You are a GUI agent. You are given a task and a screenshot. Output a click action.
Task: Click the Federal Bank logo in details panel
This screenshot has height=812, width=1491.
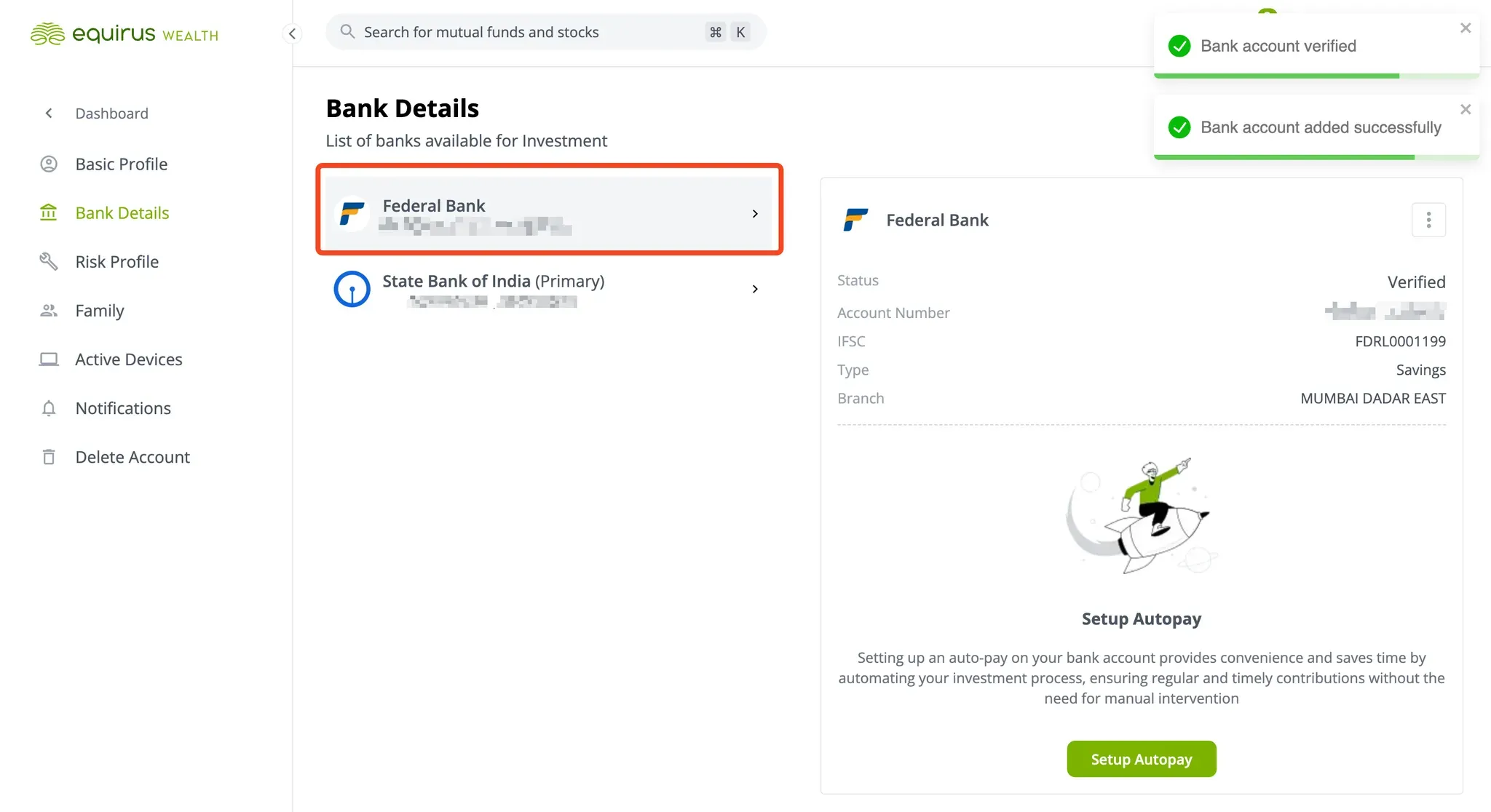(x=855, y=220)
